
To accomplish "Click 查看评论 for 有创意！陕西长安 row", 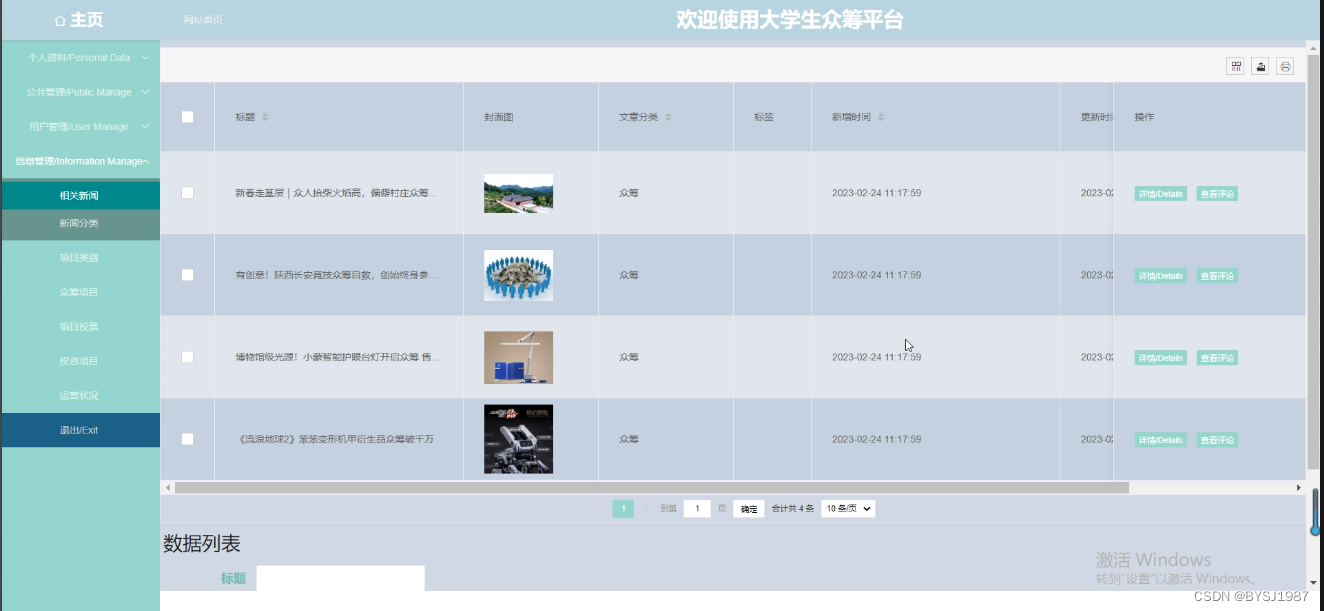I will tap(1217, 276).
